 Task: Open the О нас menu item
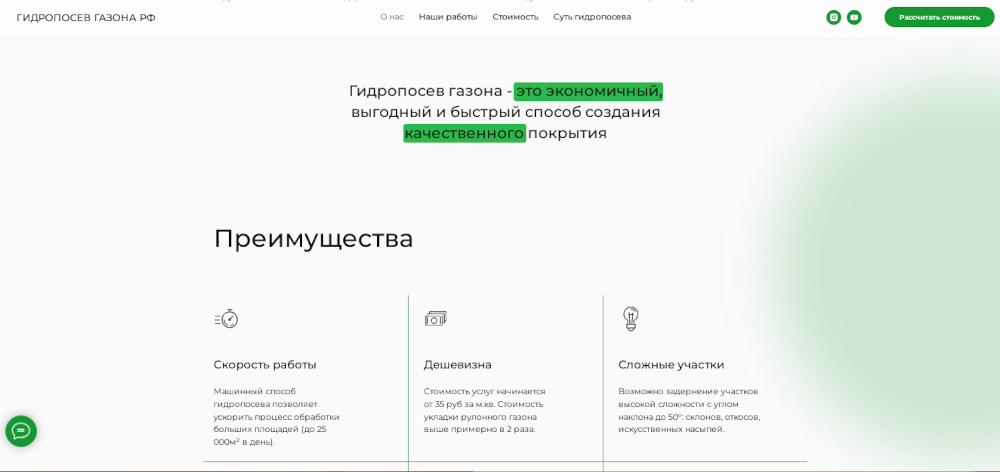click(x=392, y=17)
